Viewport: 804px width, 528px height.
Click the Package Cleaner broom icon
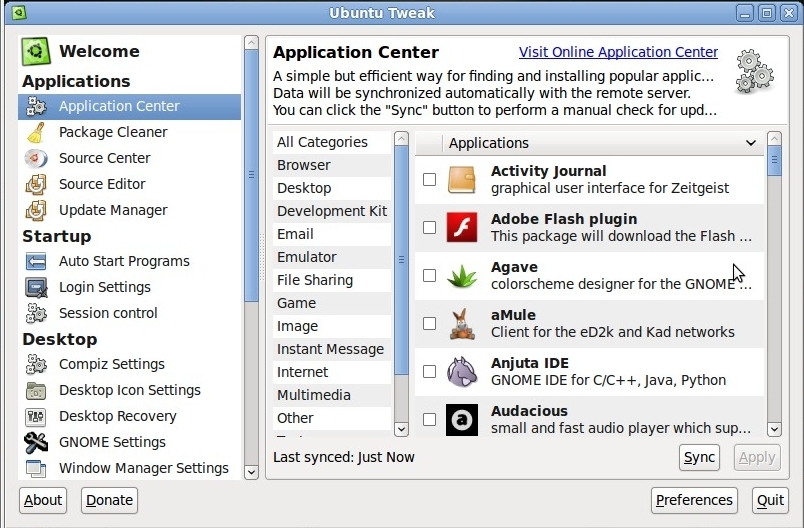[x=36, y=132]
